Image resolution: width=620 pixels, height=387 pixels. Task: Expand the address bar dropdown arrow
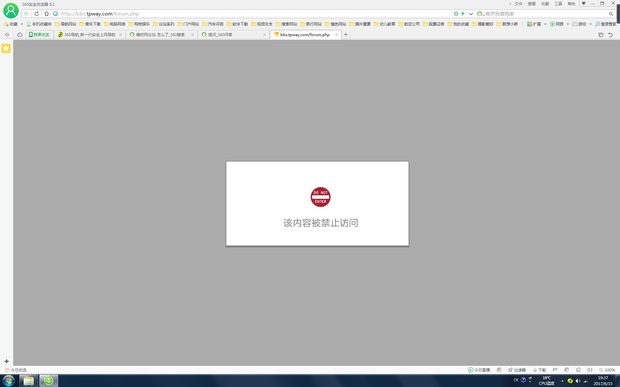(471, 14)
